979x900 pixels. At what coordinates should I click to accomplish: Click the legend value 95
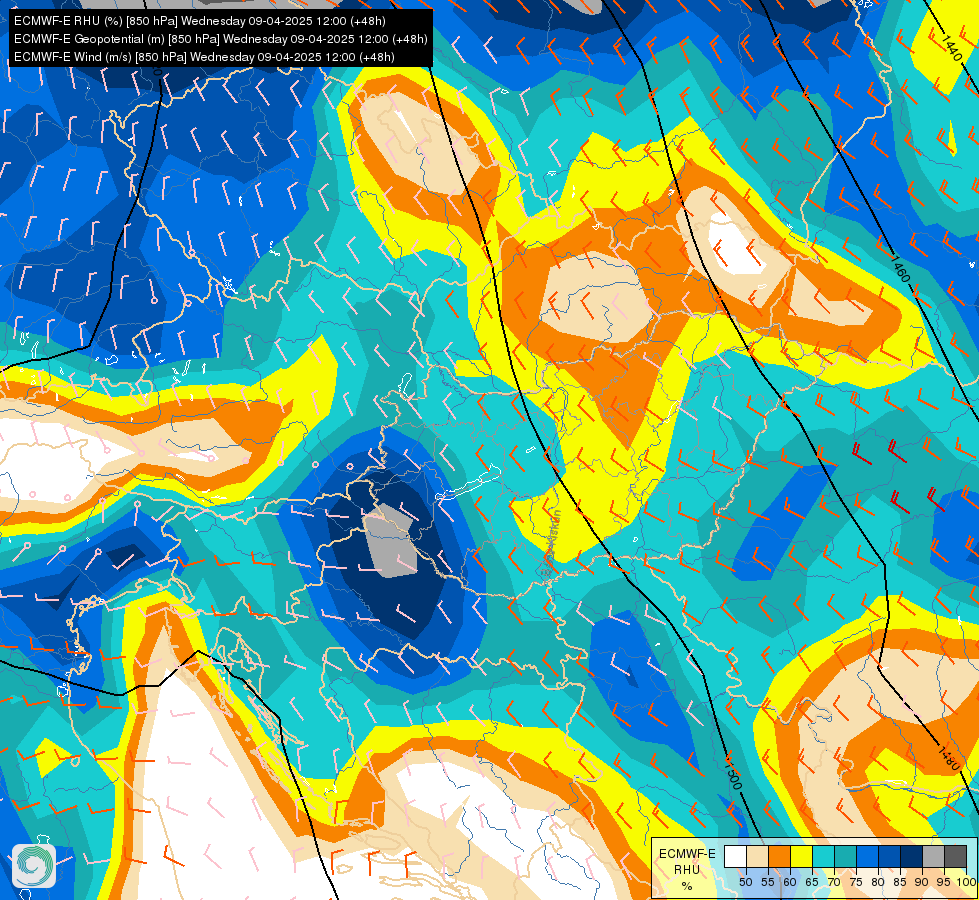coord(944,882)
